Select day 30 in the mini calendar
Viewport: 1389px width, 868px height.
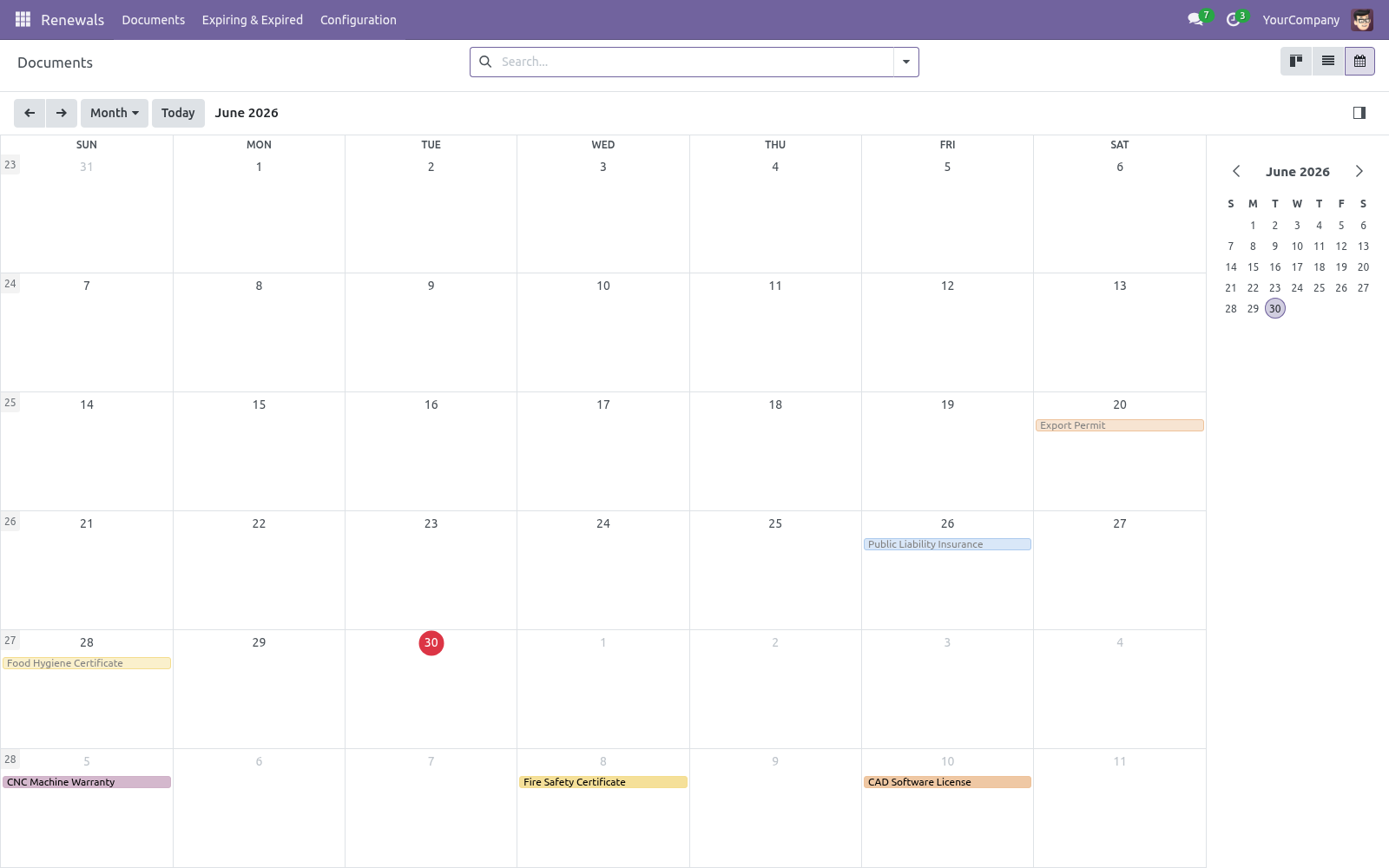click(x=1275, y=309)
